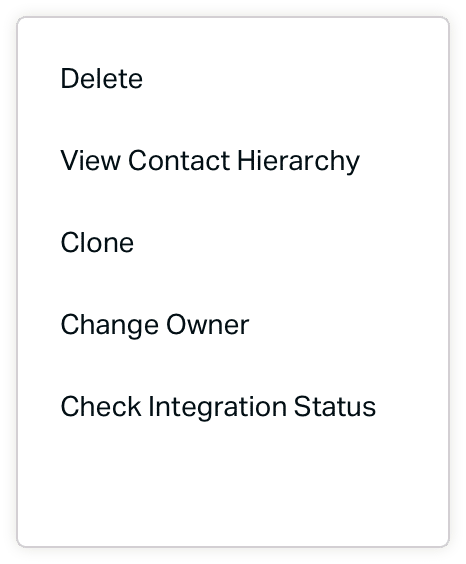Pick Clone in the dropdown list

233,242
